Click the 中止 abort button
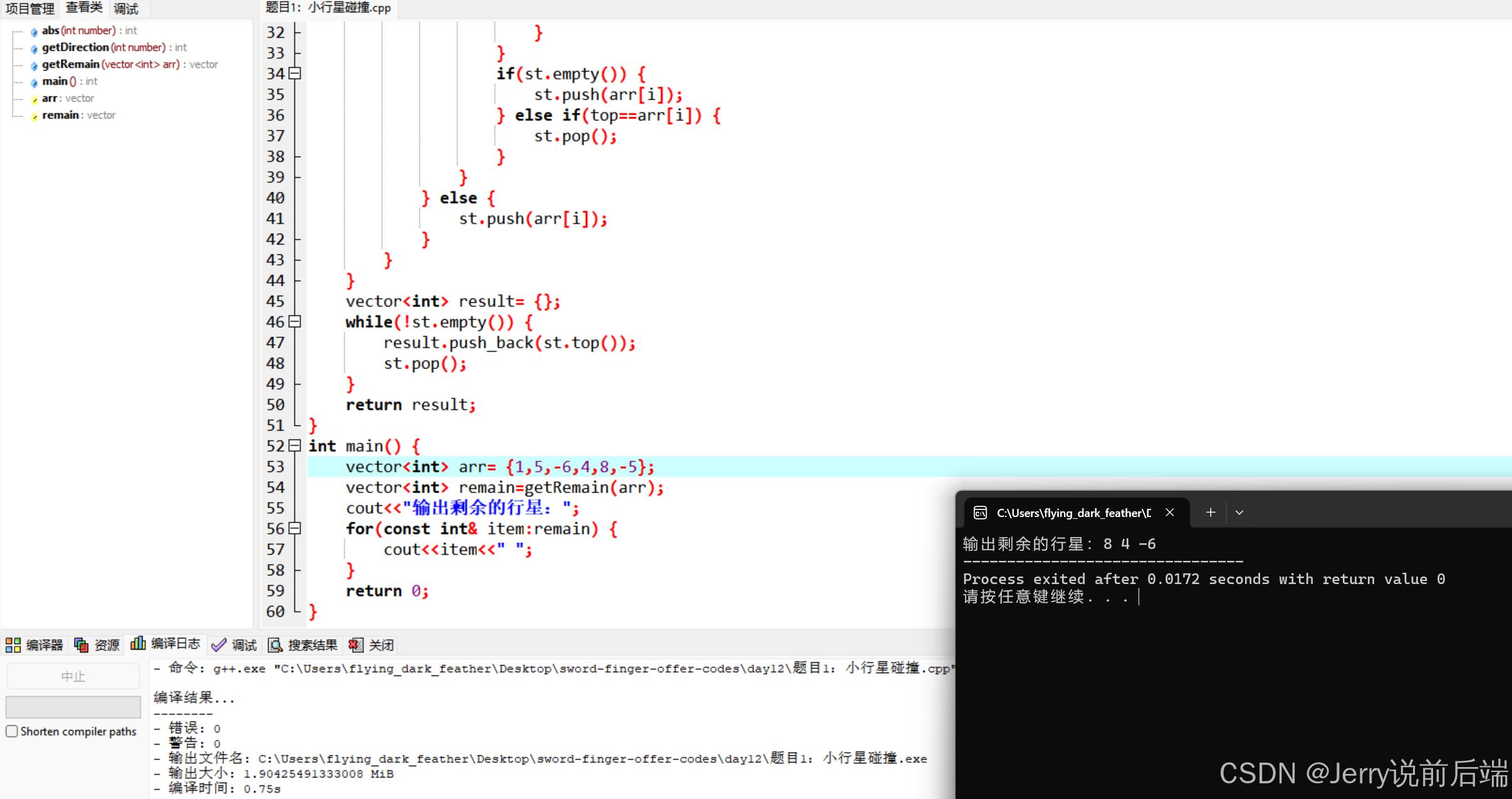Image resolution: width=1512 pixels, height=799 pixels. 73,677
